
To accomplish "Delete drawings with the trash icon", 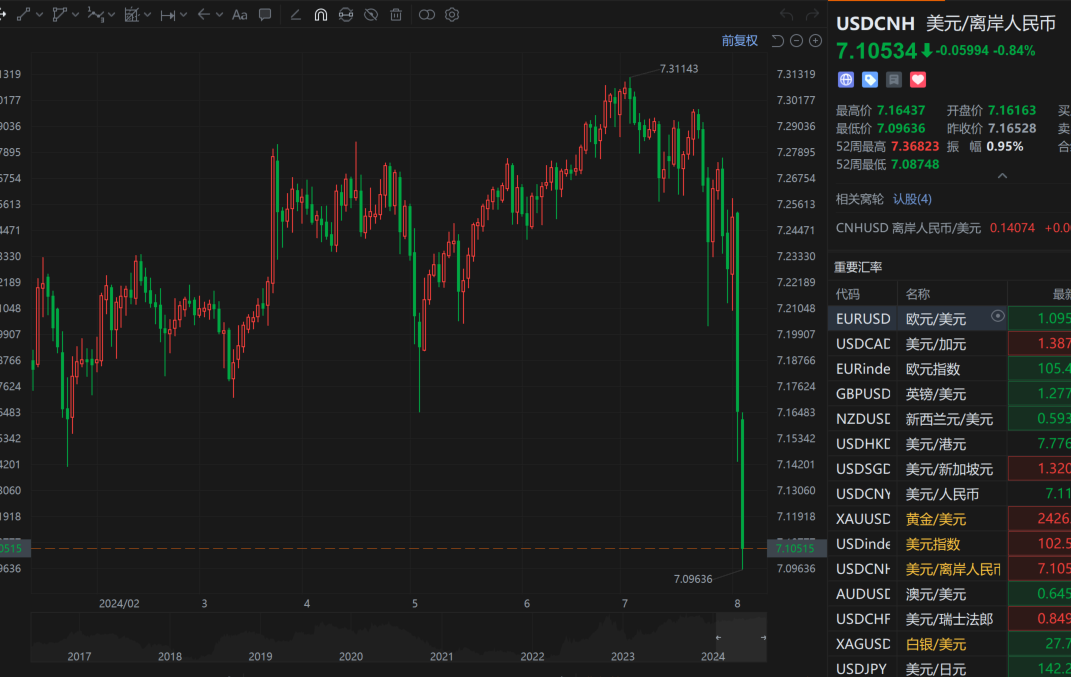I will point(396,15).
